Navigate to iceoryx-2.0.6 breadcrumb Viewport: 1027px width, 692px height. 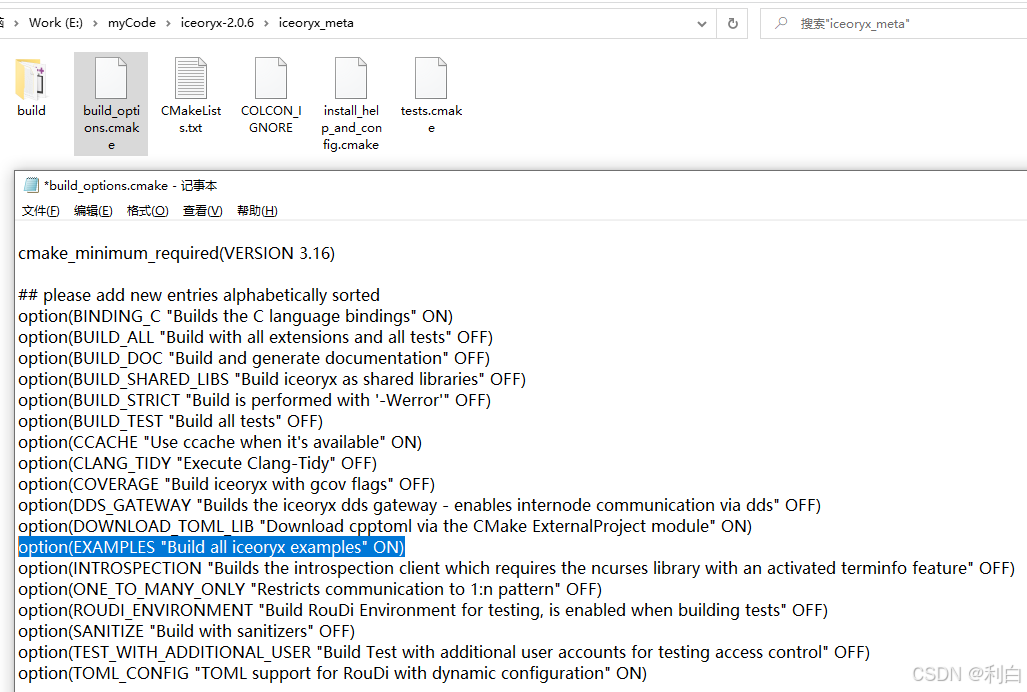[217, 23]
